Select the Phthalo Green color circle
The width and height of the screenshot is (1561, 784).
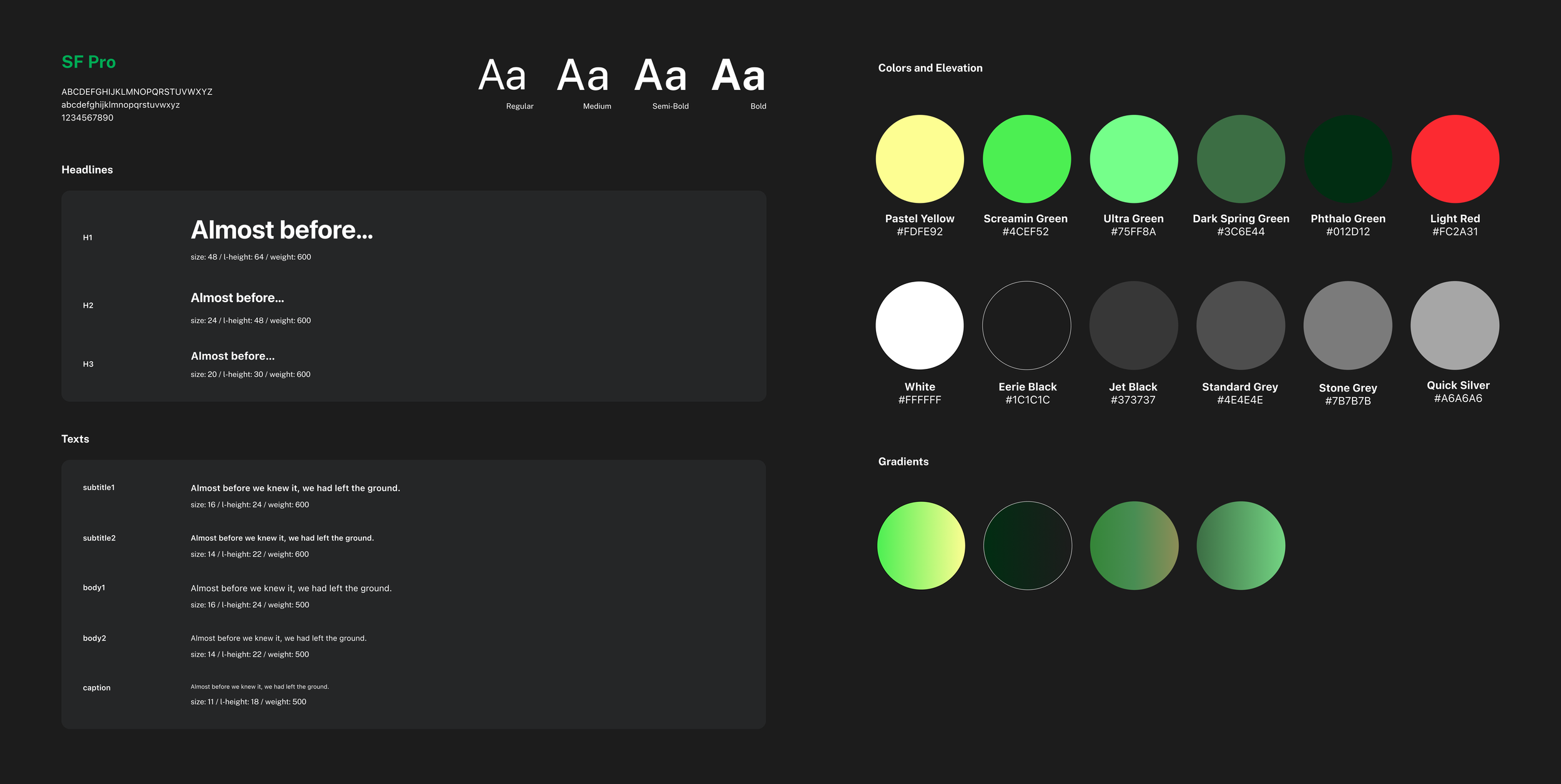[1347, 159]
